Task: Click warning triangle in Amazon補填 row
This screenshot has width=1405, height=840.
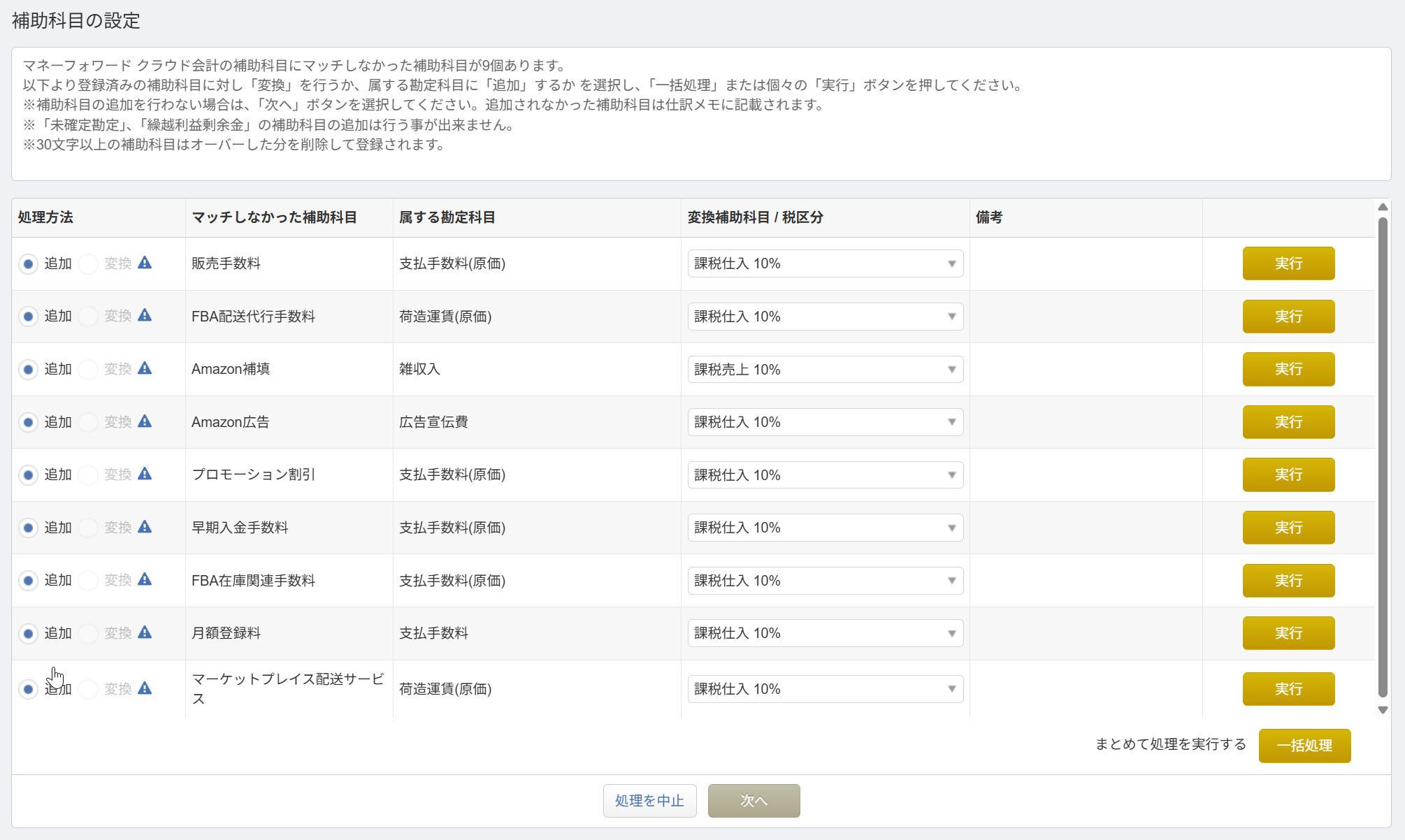Action: [x=145, y=368]
